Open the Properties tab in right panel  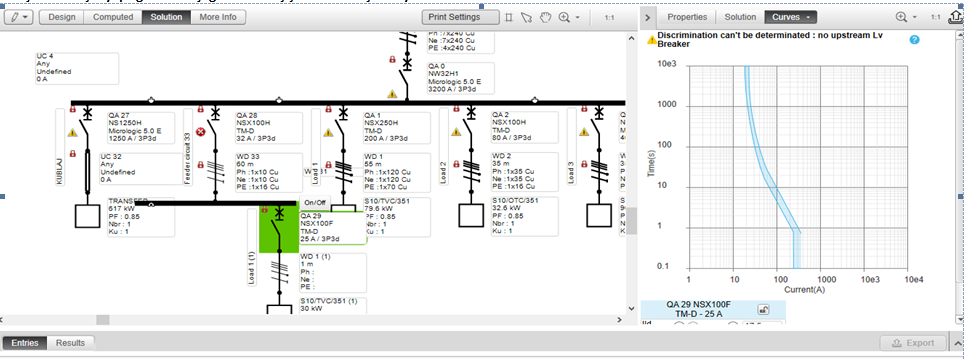687,17
